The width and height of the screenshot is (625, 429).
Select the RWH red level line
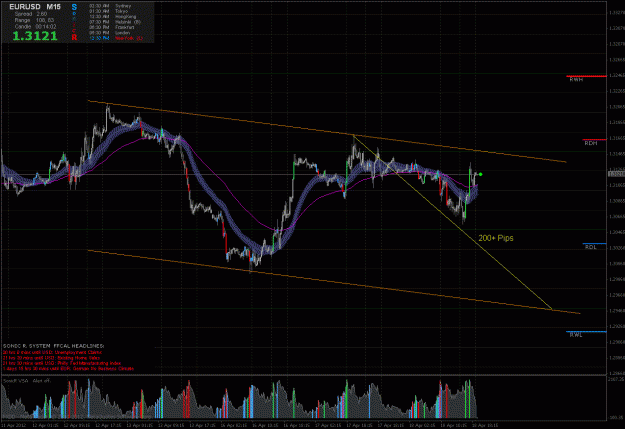pyautogui.click(x=586, y=76)
